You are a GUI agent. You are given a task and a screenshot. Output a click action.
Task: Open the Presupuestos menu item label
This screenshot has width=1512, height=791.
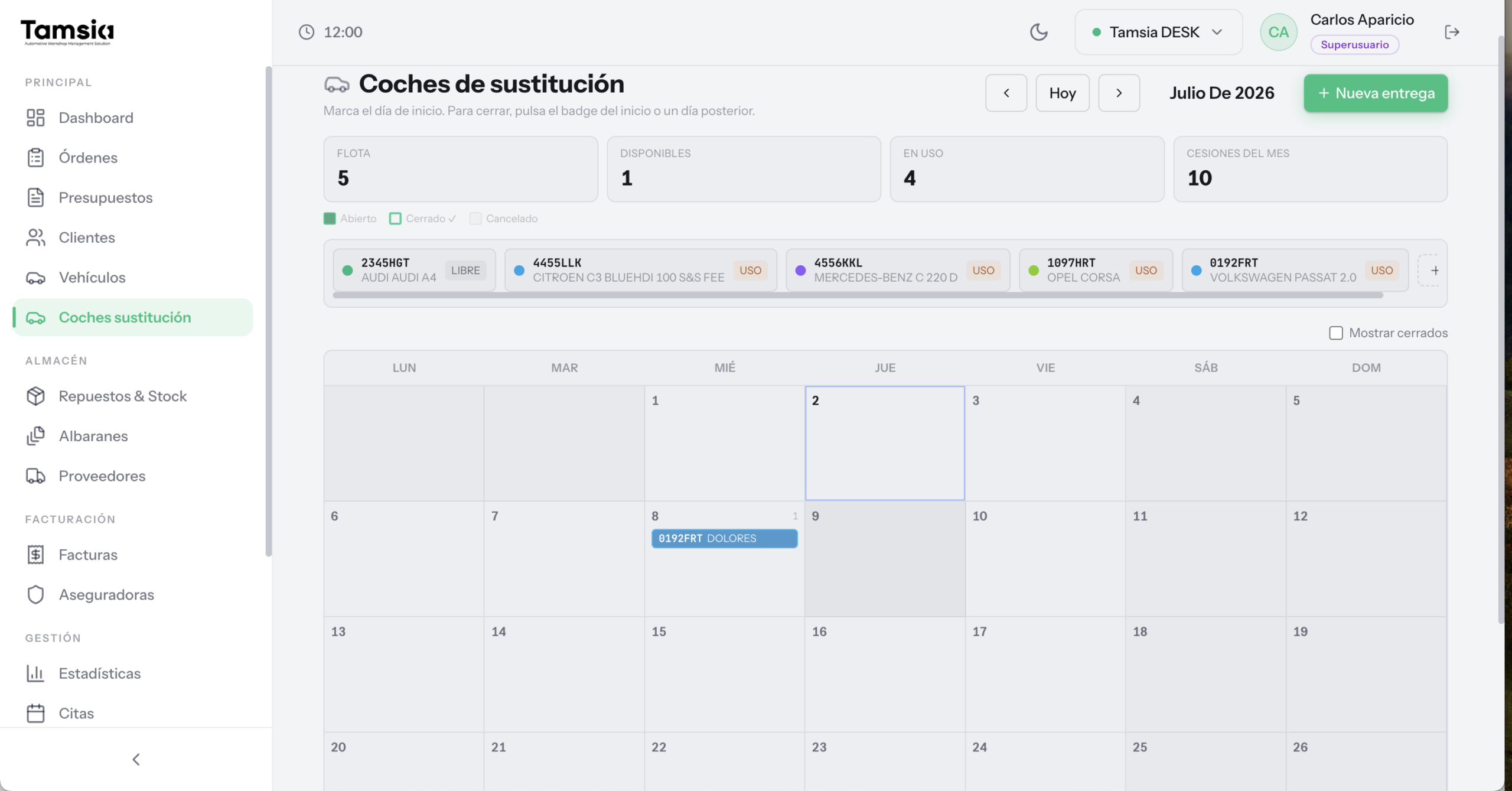click(x=106, y=197)
